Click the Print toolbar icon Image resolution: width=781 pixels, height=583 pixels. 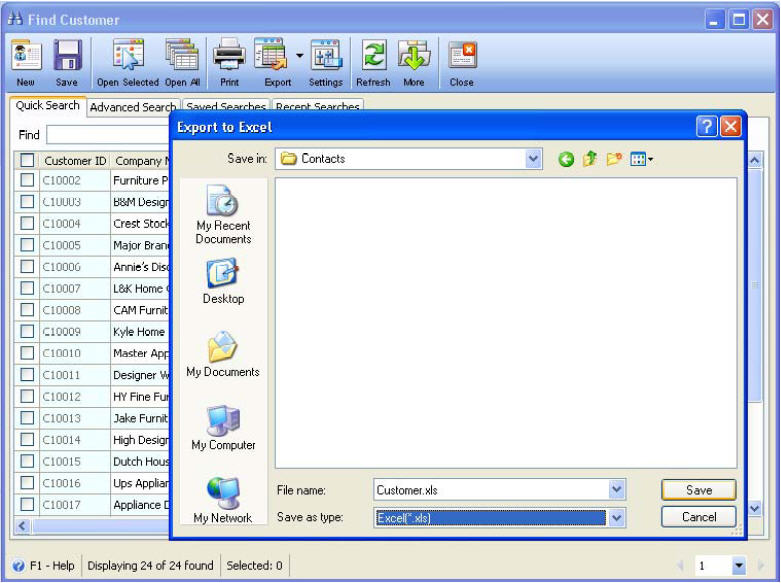tap(229, 54)
